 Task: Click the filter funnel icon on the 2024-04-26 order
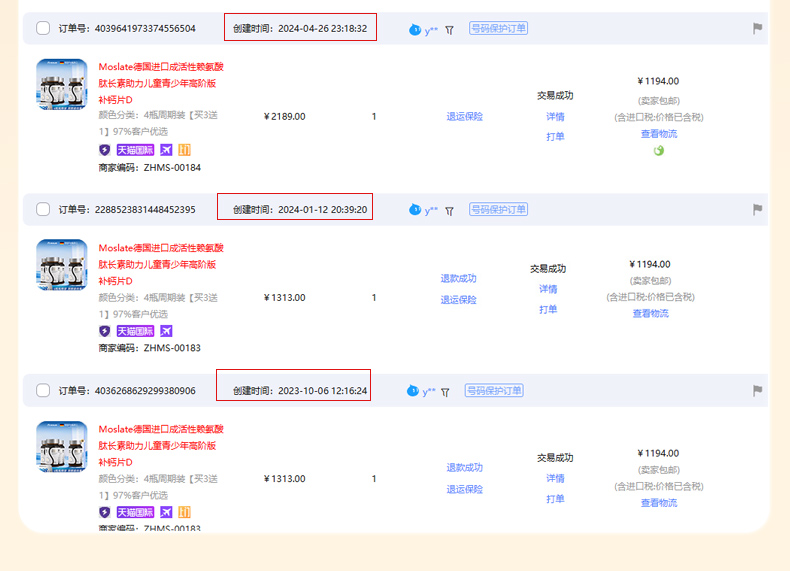coord(449,30)
